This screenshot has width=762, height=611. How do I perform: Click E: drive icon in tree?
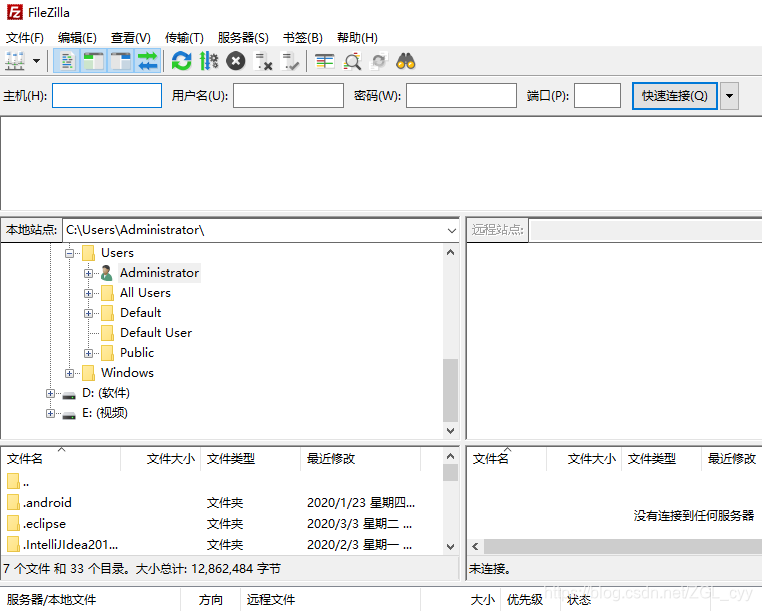[x=69, y=415]
